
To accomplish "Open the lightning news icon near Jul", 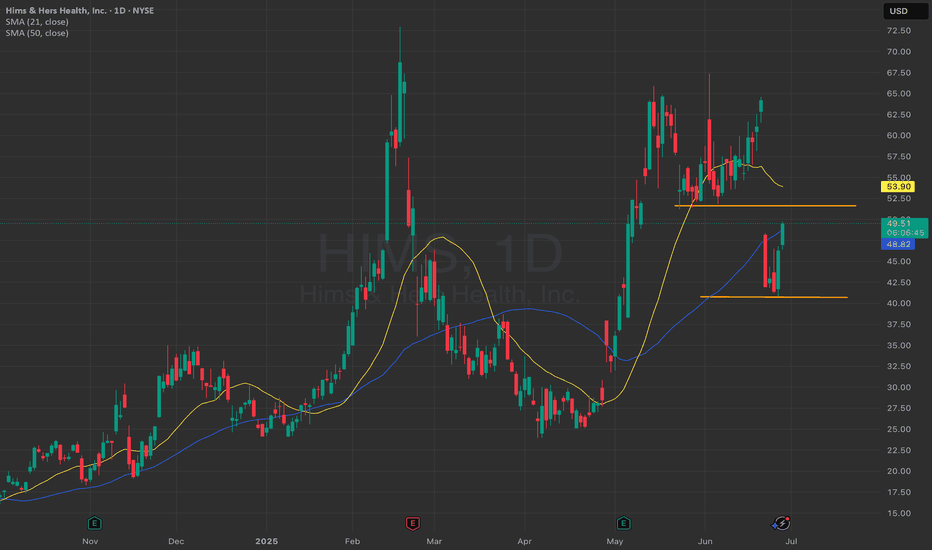I will coord(781,523).
